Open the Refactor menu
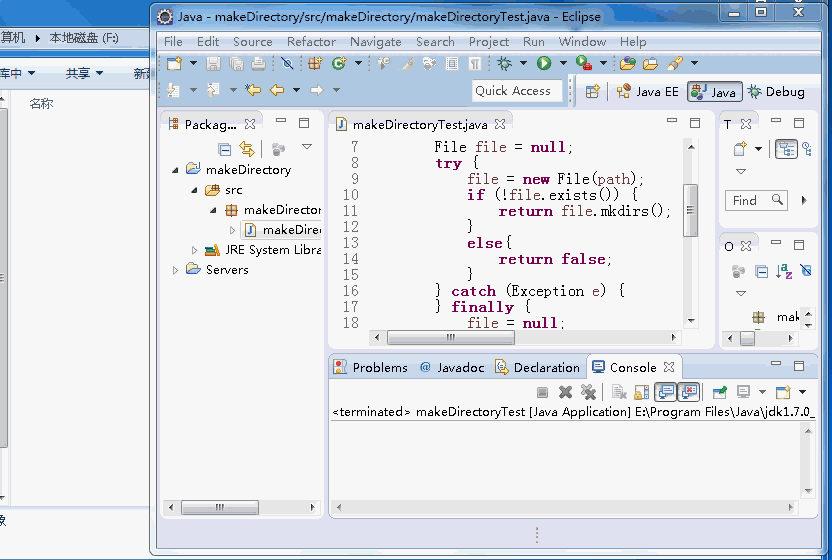 311,41
